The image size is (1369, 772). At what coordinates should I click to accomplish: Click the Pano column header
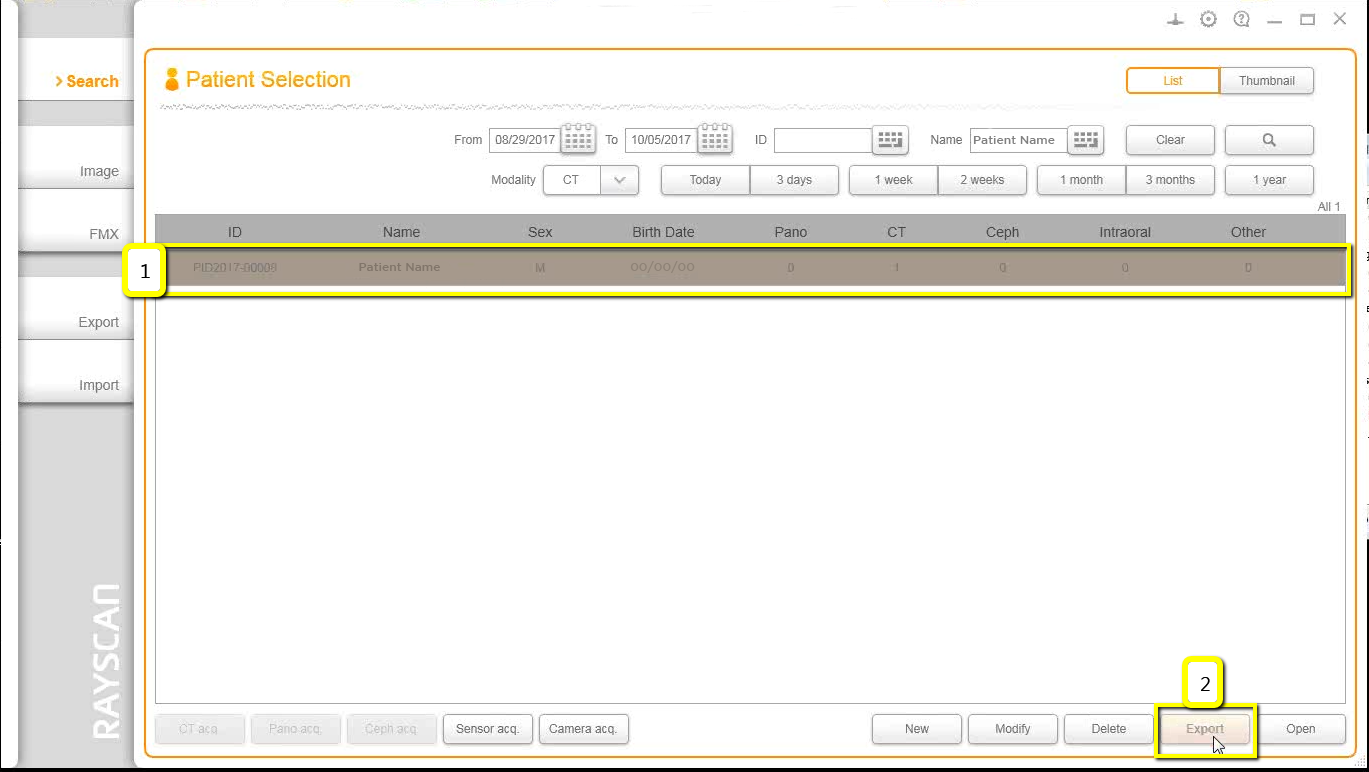(x=790, y=232)
